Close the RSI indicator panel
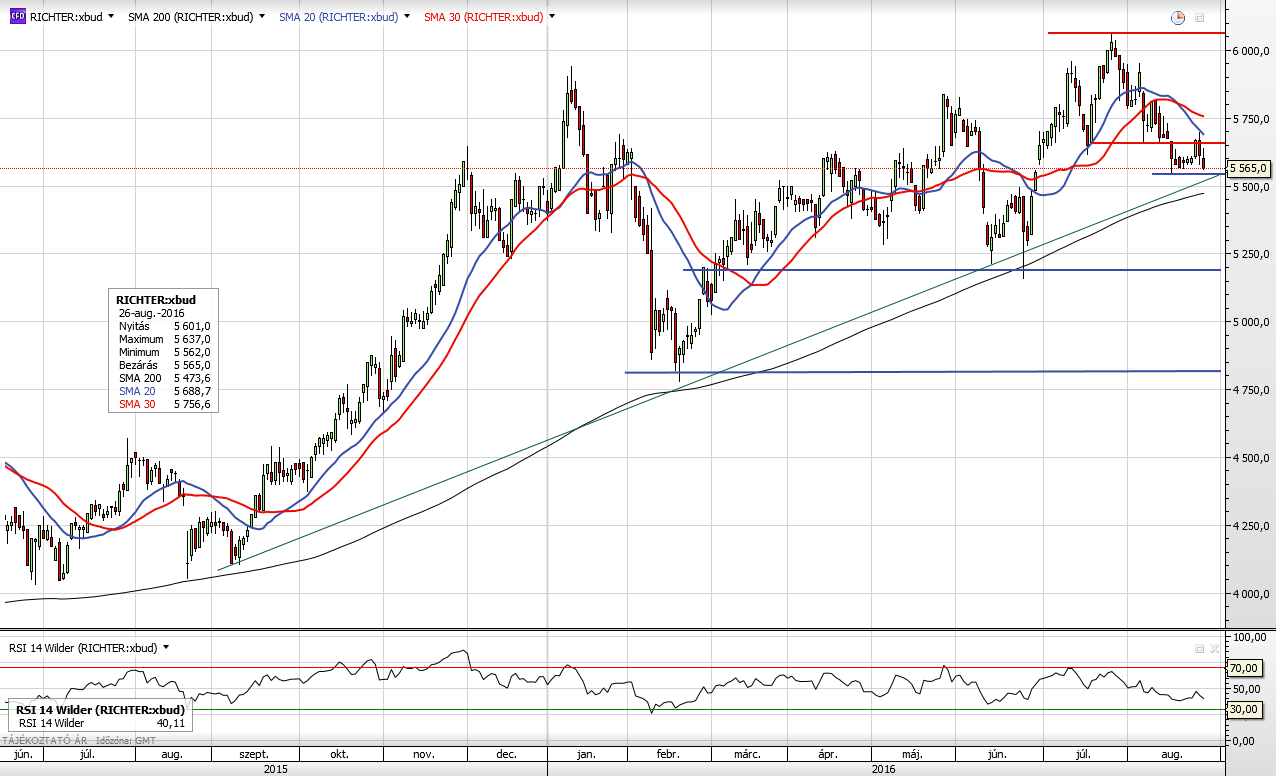The width and height of the screenshot is (1276, 776). pos(1215,648)
